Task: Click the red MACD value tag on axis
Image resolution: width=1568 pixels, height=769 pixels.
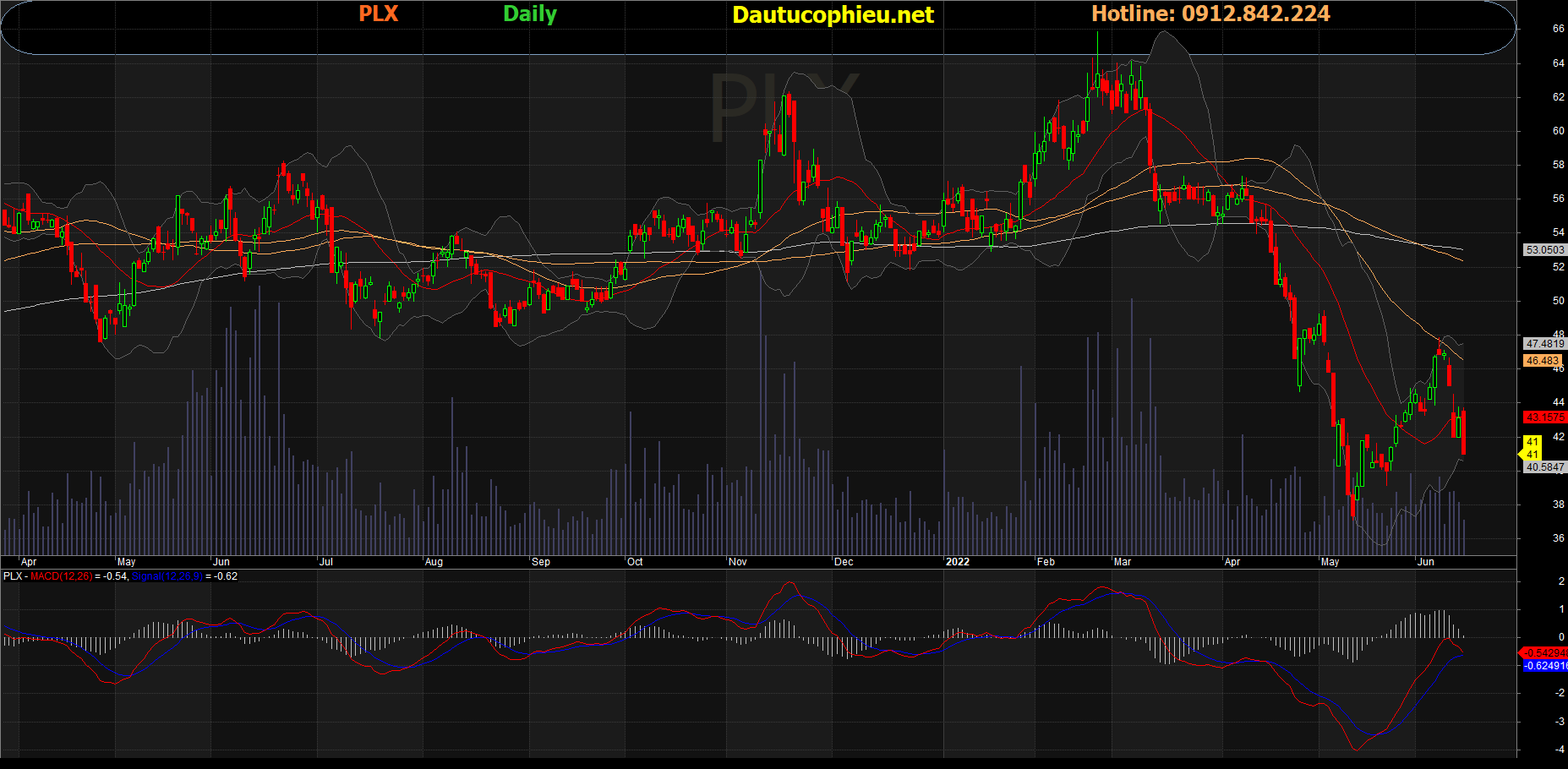Action: pos(1544,653)
